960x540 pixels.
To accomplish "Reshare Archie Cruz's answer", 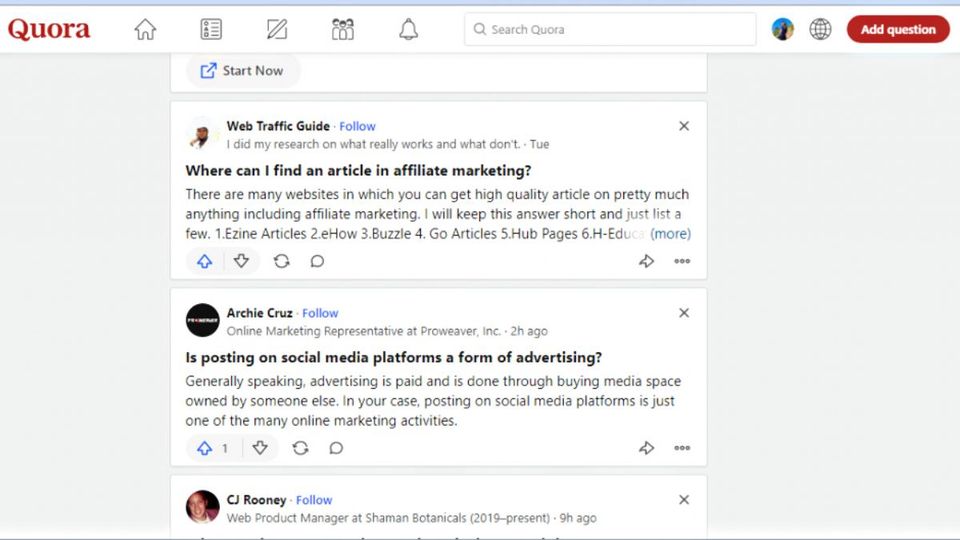I will coord(300,448).
